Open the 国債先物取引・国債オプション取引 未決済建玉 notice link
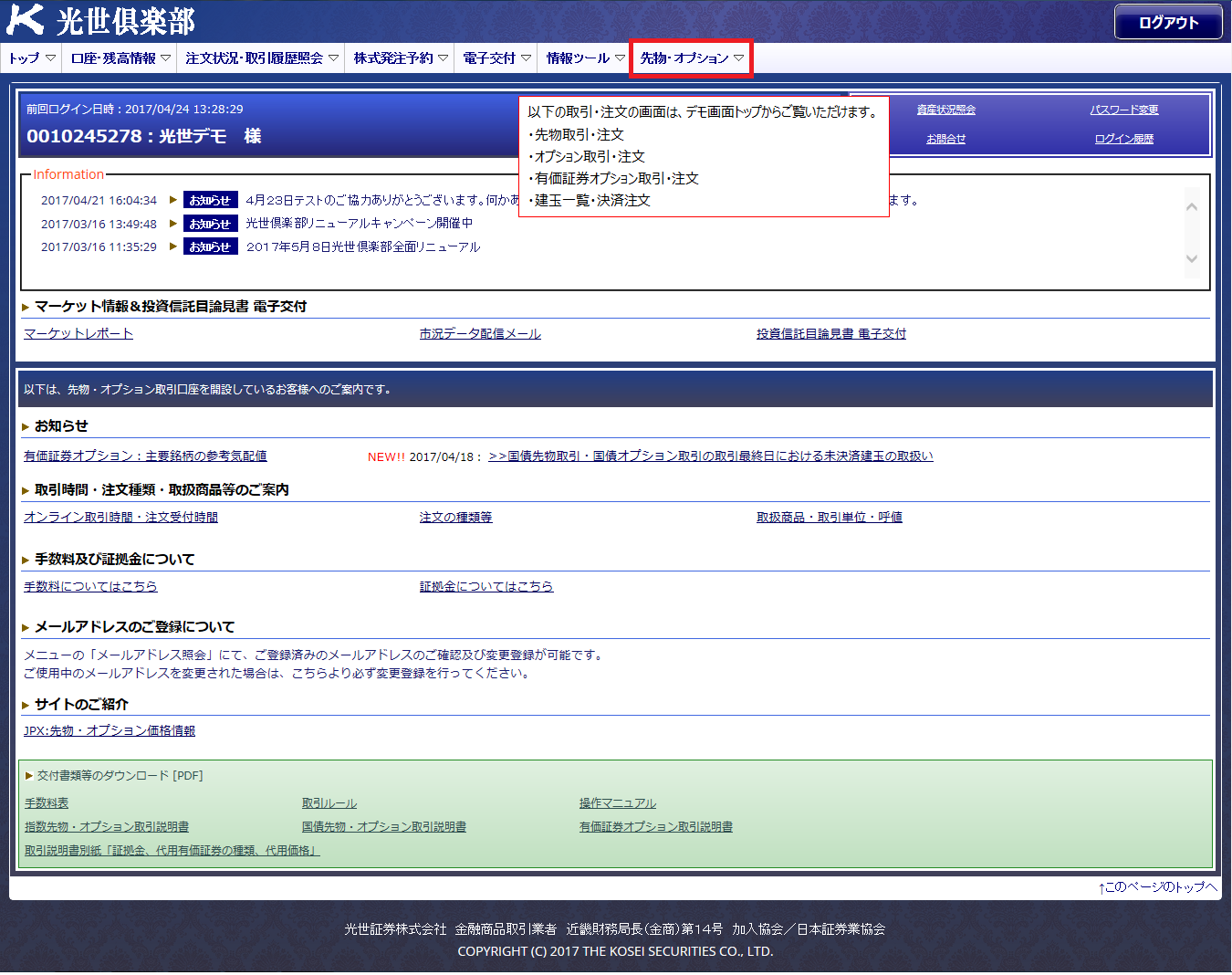The width and height of the screenshot is (1232, 975). tap(711, 456)
